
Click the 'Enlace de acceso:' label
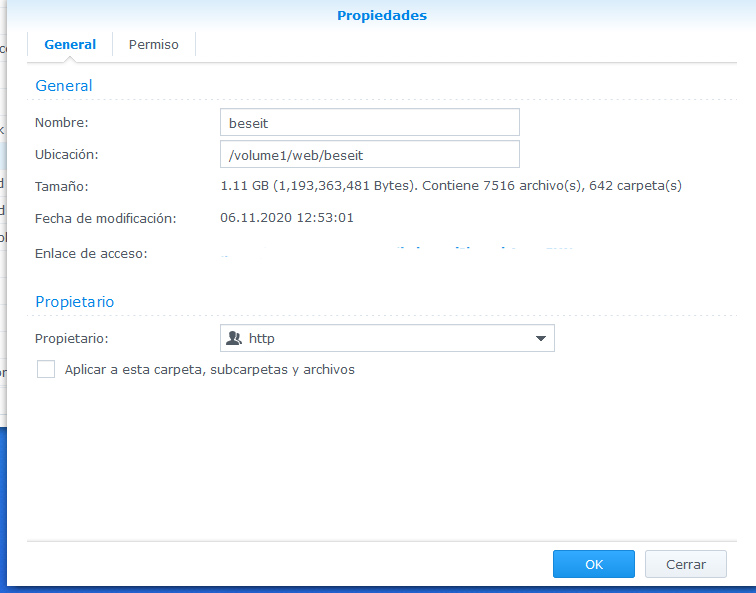pos(91,253)
